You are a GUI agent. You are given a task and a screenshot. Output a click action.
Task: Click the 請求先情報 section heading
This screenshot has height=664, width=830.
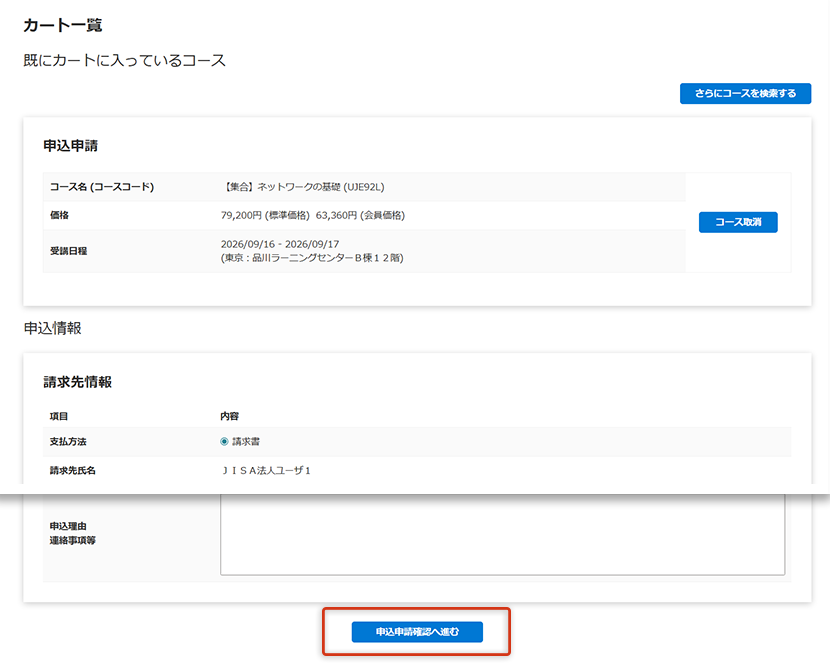tap(78, 382)
